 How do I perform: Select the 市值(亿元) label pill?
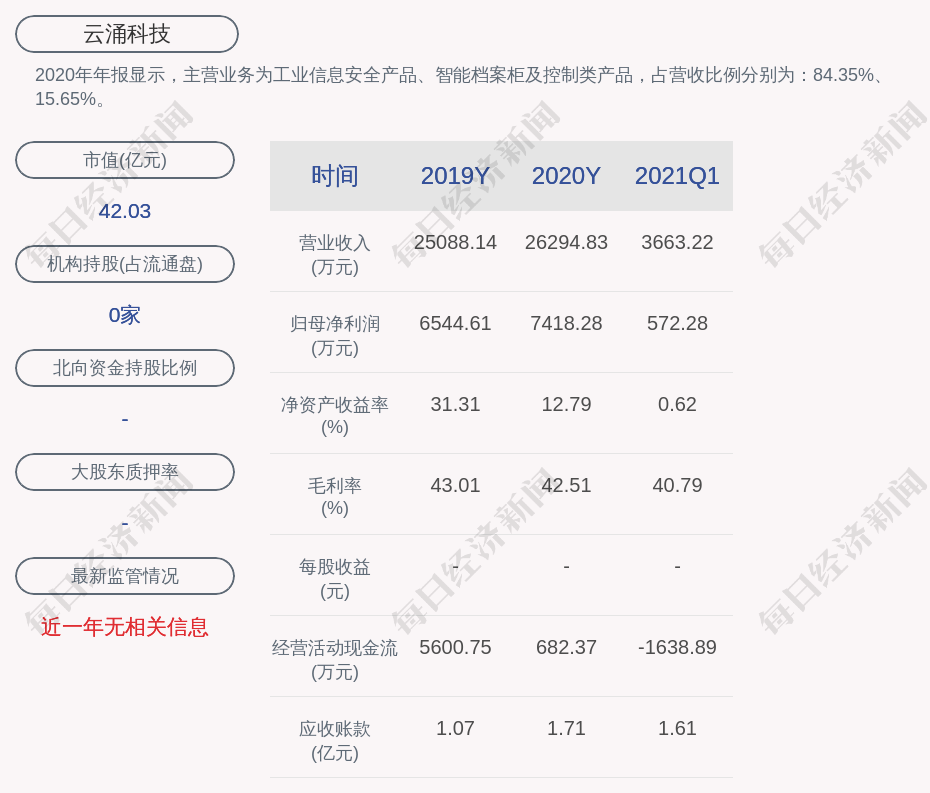pyautogui.click(x=125, y=160)
